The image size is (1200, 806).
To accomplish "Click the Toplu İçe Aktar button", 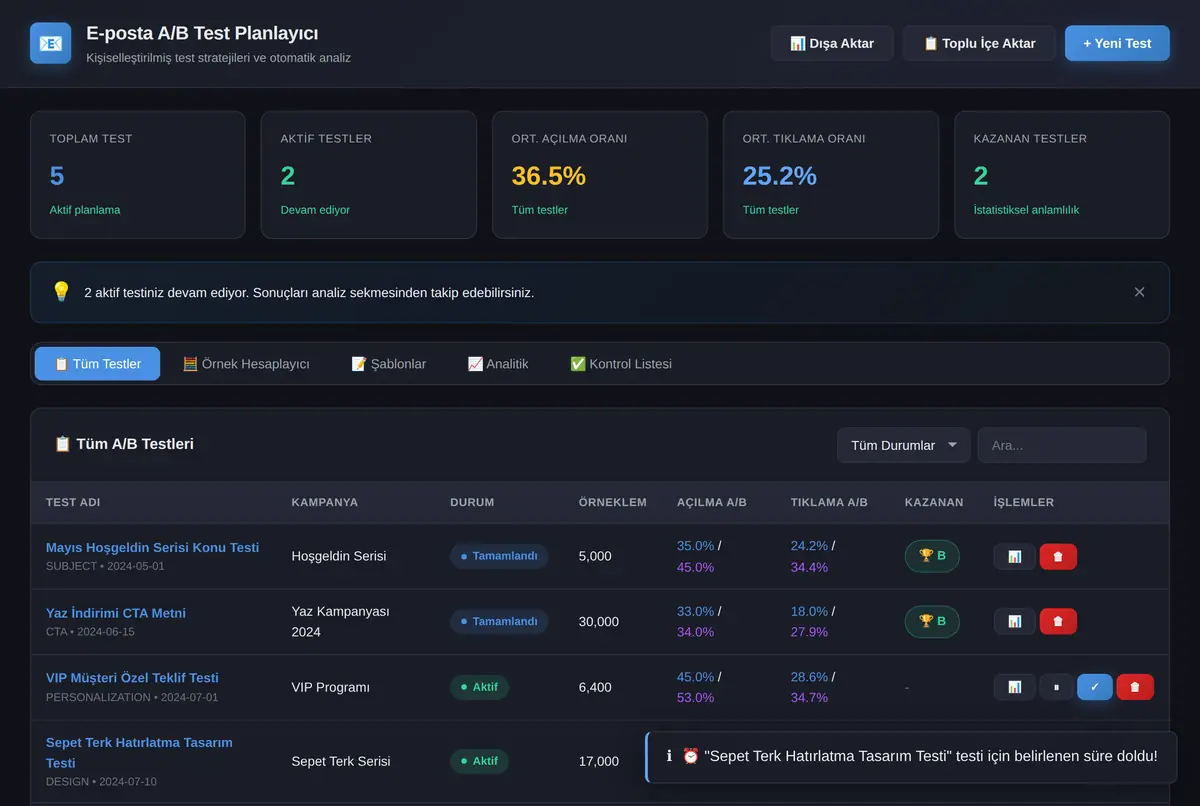I will pyautogui.click(x=979, y=43).
